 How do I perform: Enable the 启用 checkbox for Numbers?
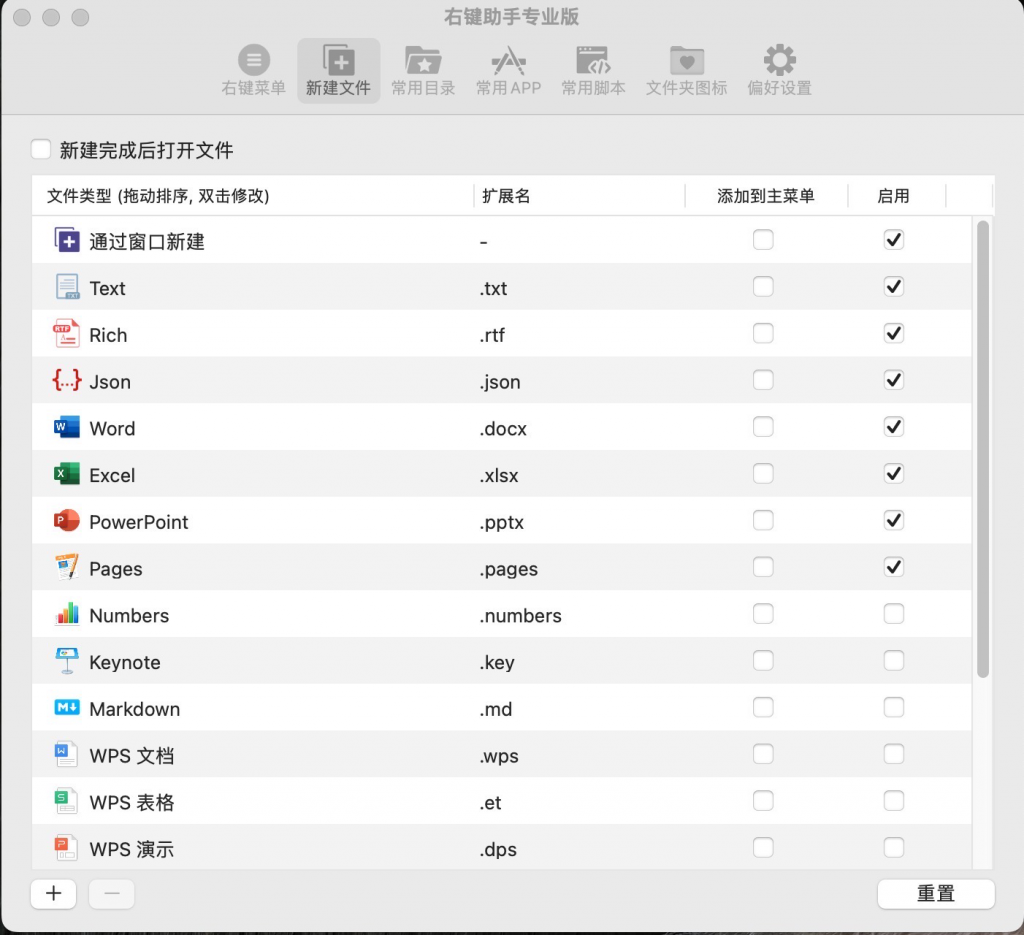pos(893,613)
